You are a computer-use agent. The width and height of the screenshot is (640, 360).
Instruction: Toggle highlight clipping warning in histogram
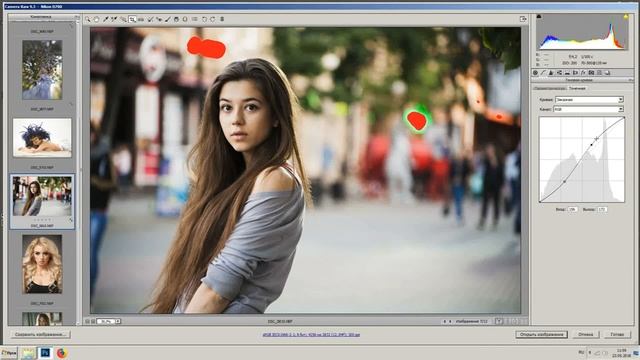(x=626, y=17)
